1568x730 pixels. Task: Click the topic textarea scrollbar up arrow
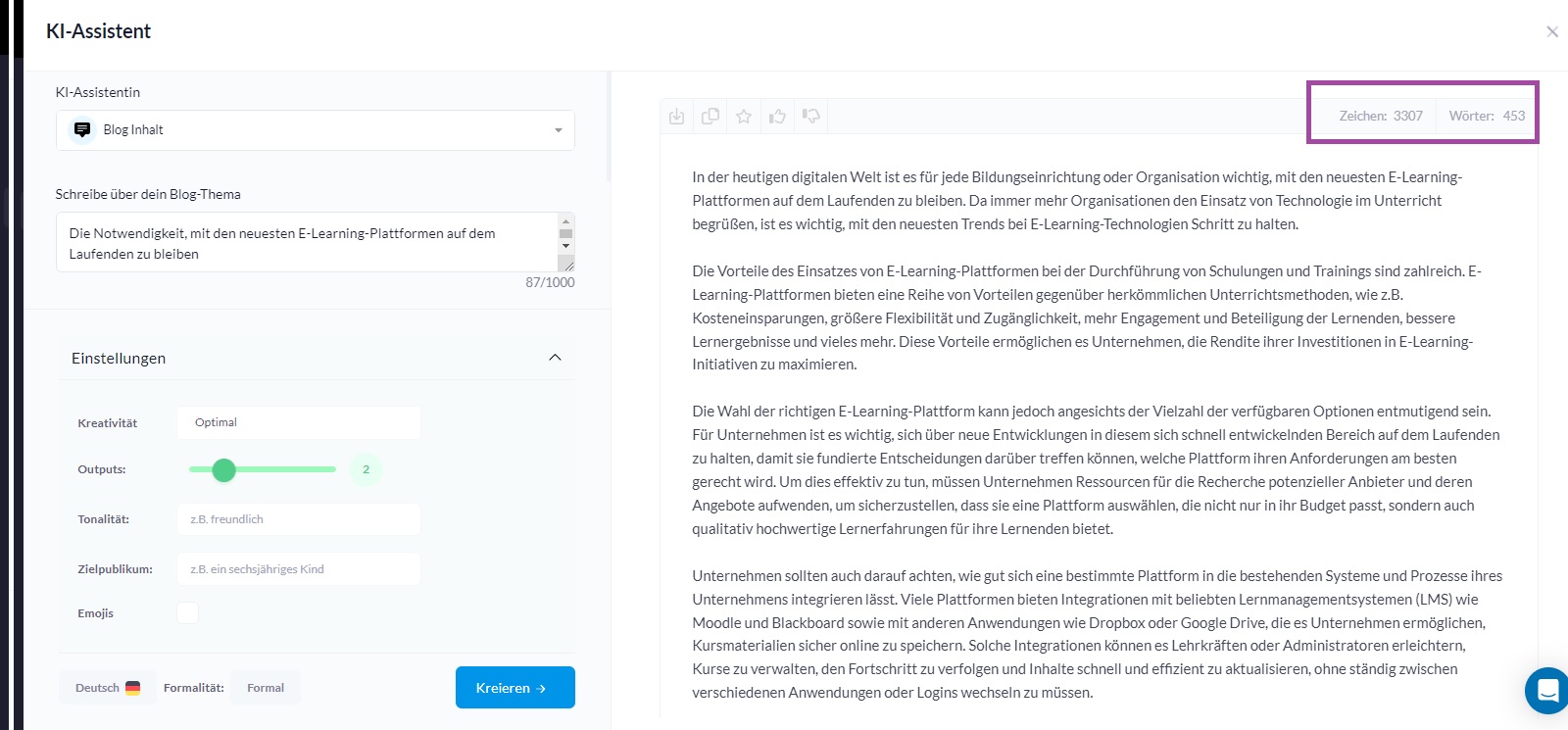[x=565, y=220]
